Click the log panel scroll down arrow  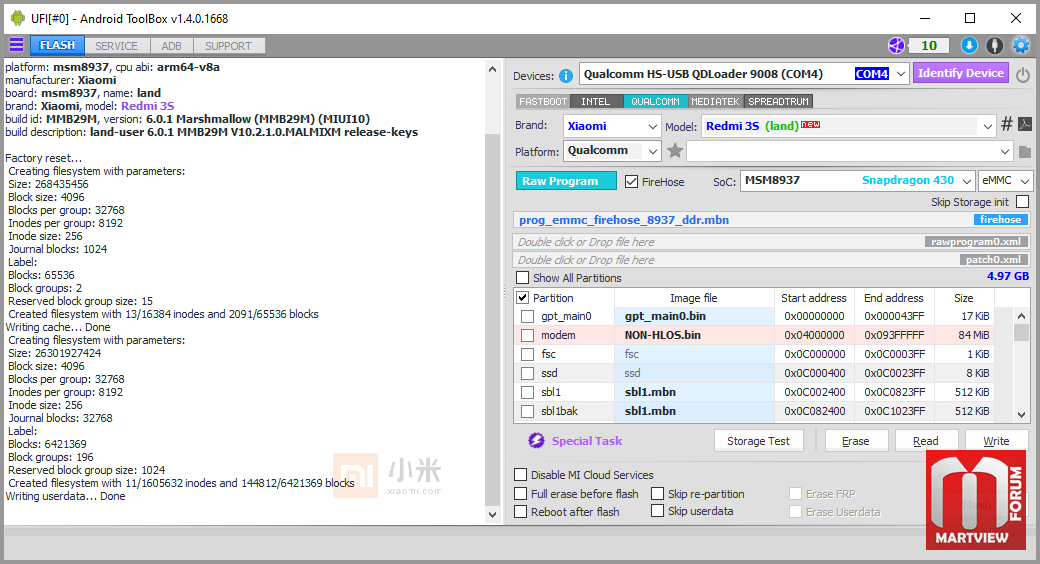coord(492,514)
